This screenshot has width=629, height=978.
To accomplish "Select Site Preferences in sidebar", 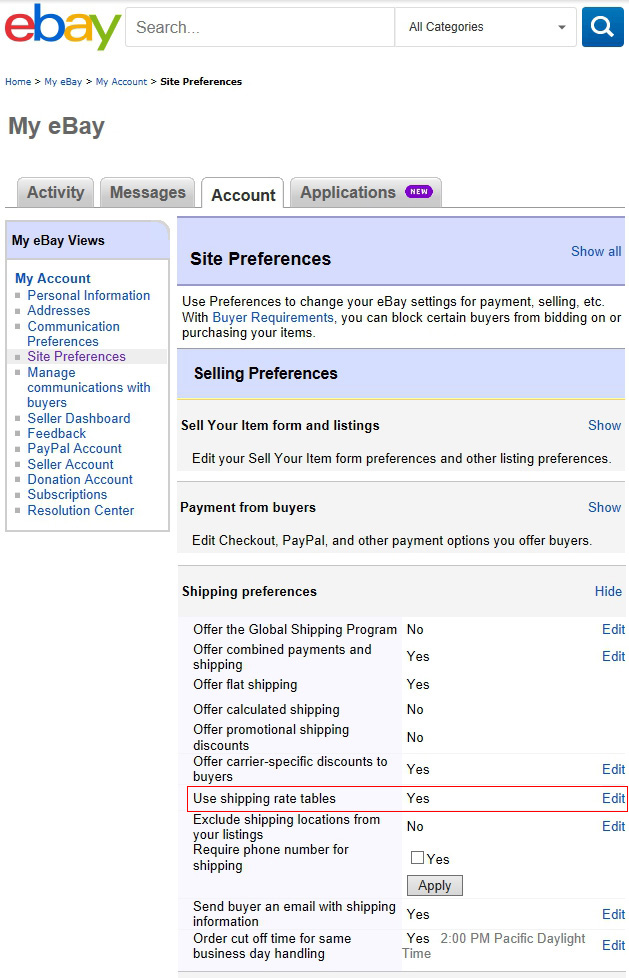I will 76,356.
